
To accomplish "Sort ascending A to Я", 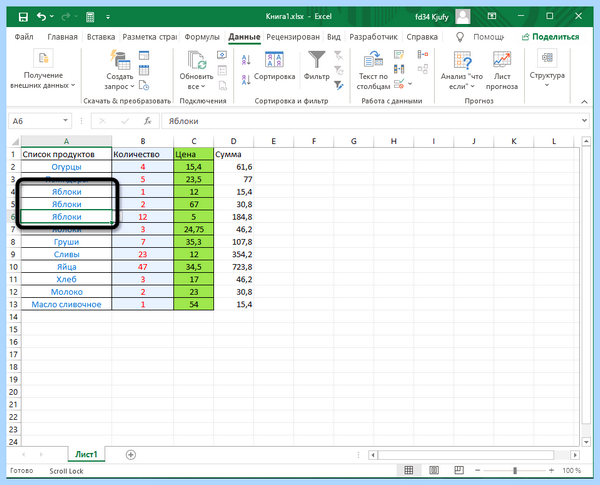I will [x=246, y=60].
